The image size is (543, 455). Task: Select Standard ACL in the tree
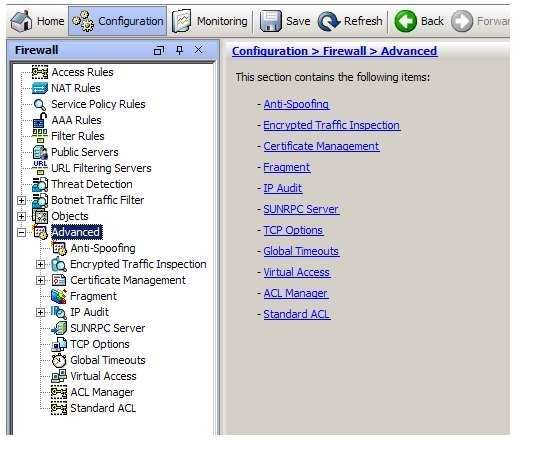(103, 408)
